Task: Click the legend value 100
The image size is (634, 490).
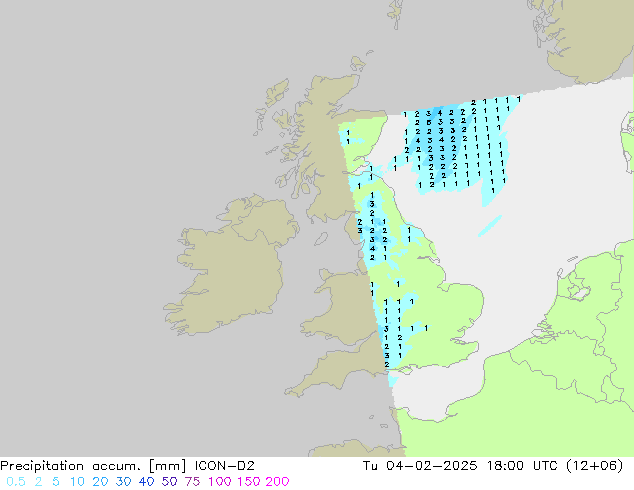Action: (x=220, y=482)
